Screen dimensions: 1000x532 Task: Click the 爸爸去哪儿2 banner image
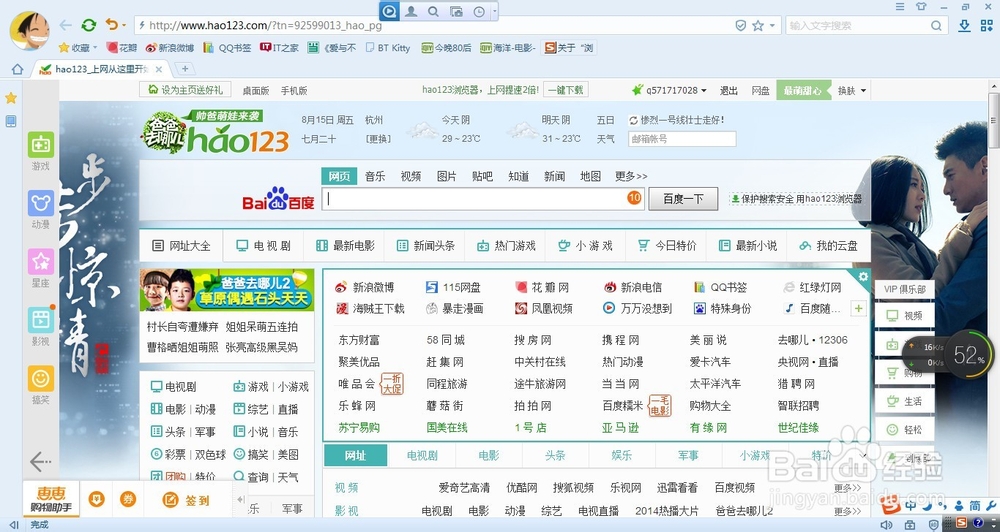[227, 290]
